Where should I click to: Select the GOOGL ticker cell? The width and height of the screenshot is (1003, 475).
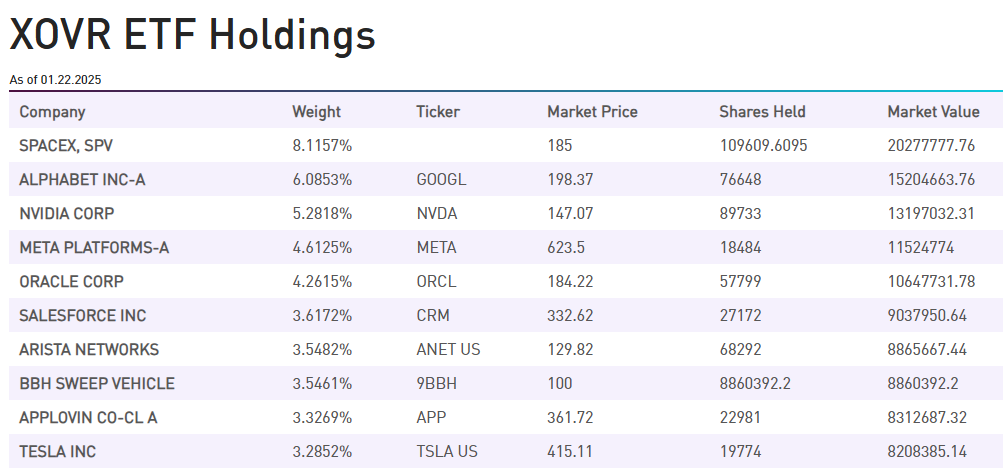tap(441, 180)
